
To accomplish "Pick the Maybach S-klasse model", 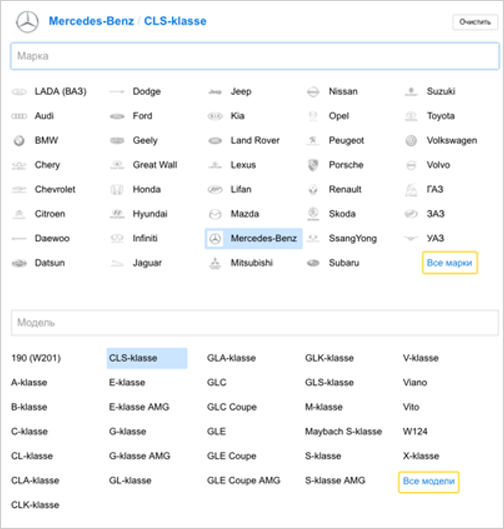I will click(343, 431).
